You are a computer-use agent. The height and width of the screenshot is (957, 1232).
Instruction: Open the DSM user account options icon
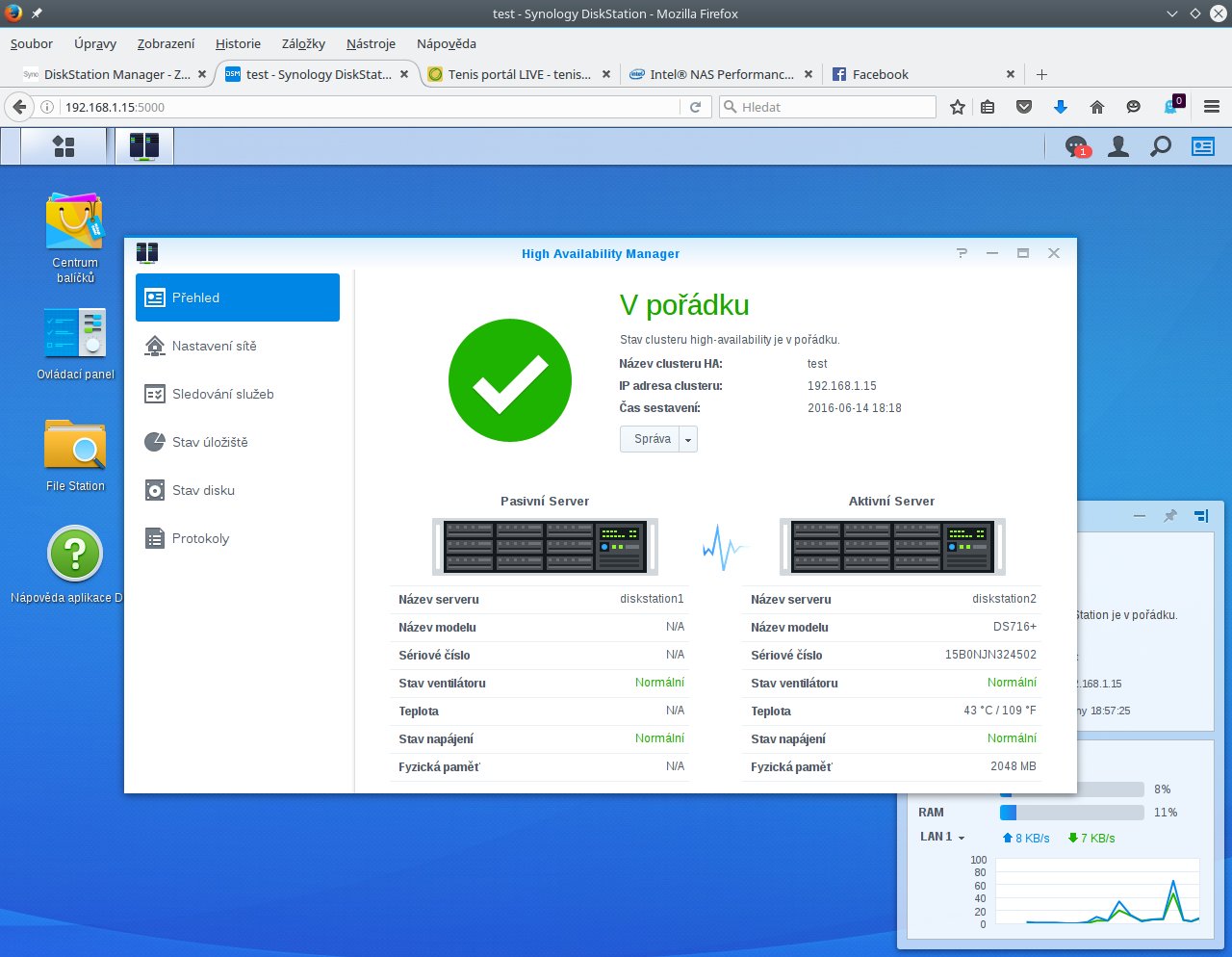pyautogui.click(x=1118, y=146)
